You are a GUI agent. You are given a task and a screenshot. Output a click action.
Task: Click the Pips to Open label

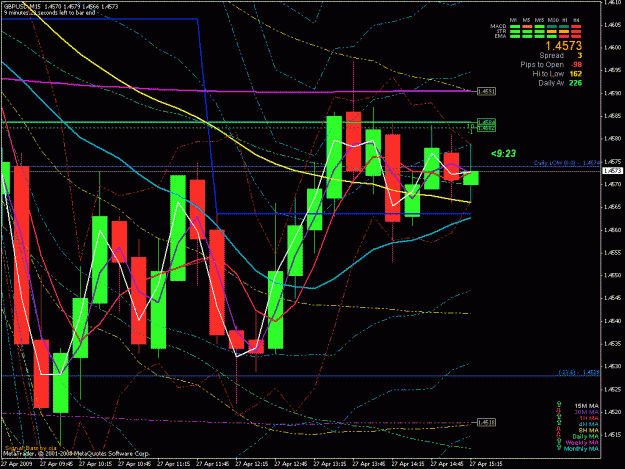[542, 65]
